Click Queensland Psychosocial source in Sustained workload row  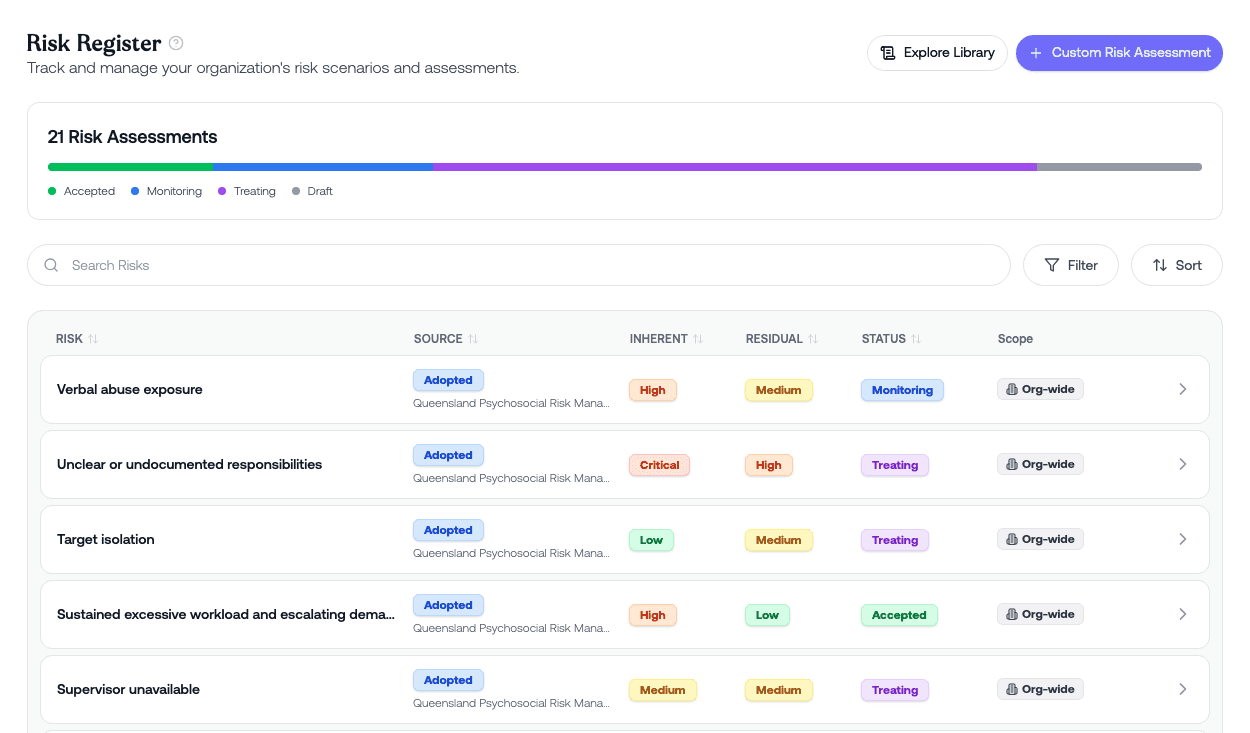point(511,629)
